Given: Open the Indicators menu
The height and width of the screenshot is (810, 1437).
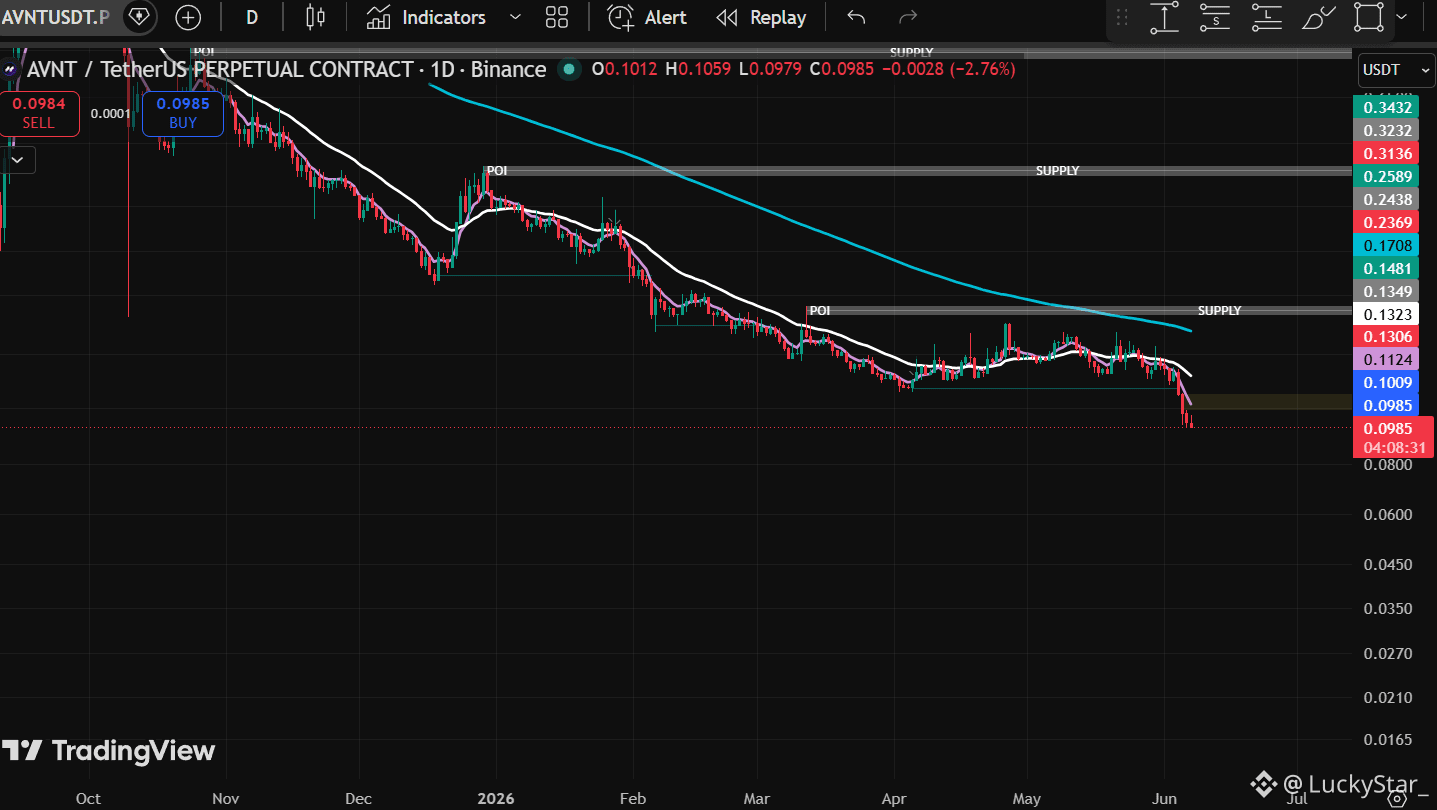Looking at the screenshot, I should 426,17.
